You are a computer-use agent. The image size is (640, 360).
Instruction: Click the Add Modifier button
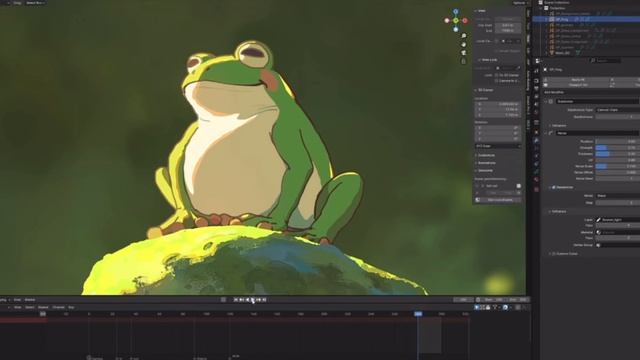point(554,93)
